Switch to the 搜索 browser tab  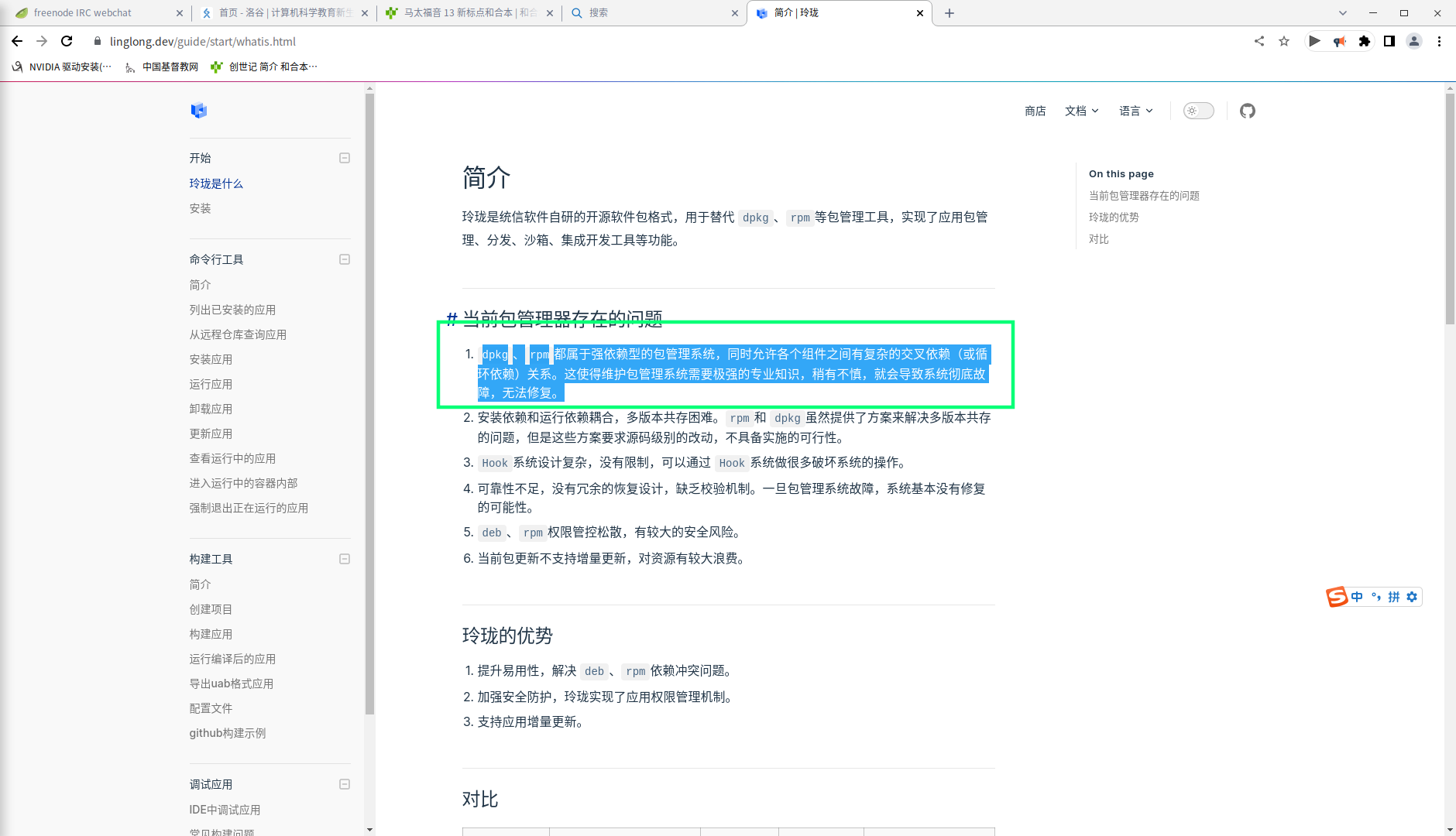[651, 13]
